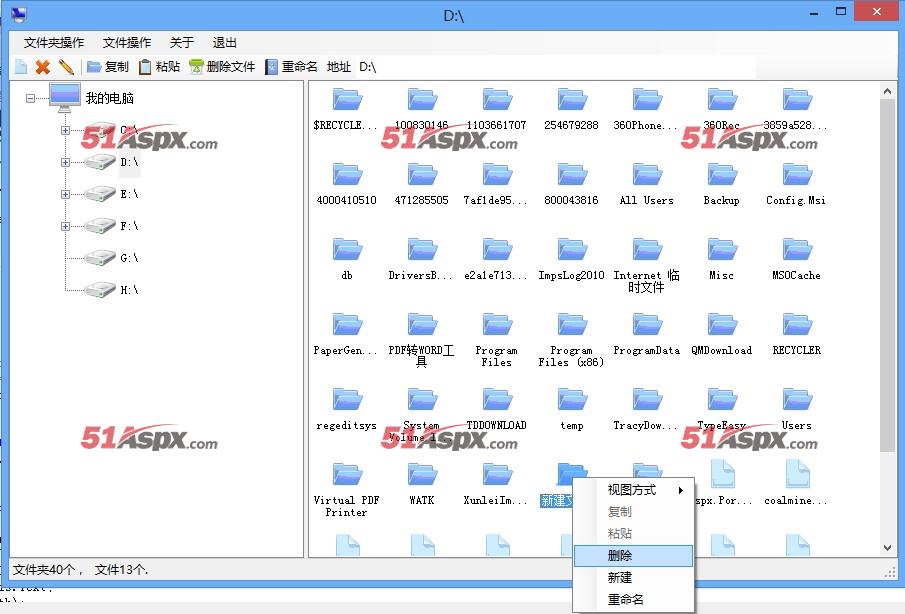Image resolution: width=905 pixels, height=614 pixels.
Task: Select the TracyDow... folder
Action: pos(647,409)
